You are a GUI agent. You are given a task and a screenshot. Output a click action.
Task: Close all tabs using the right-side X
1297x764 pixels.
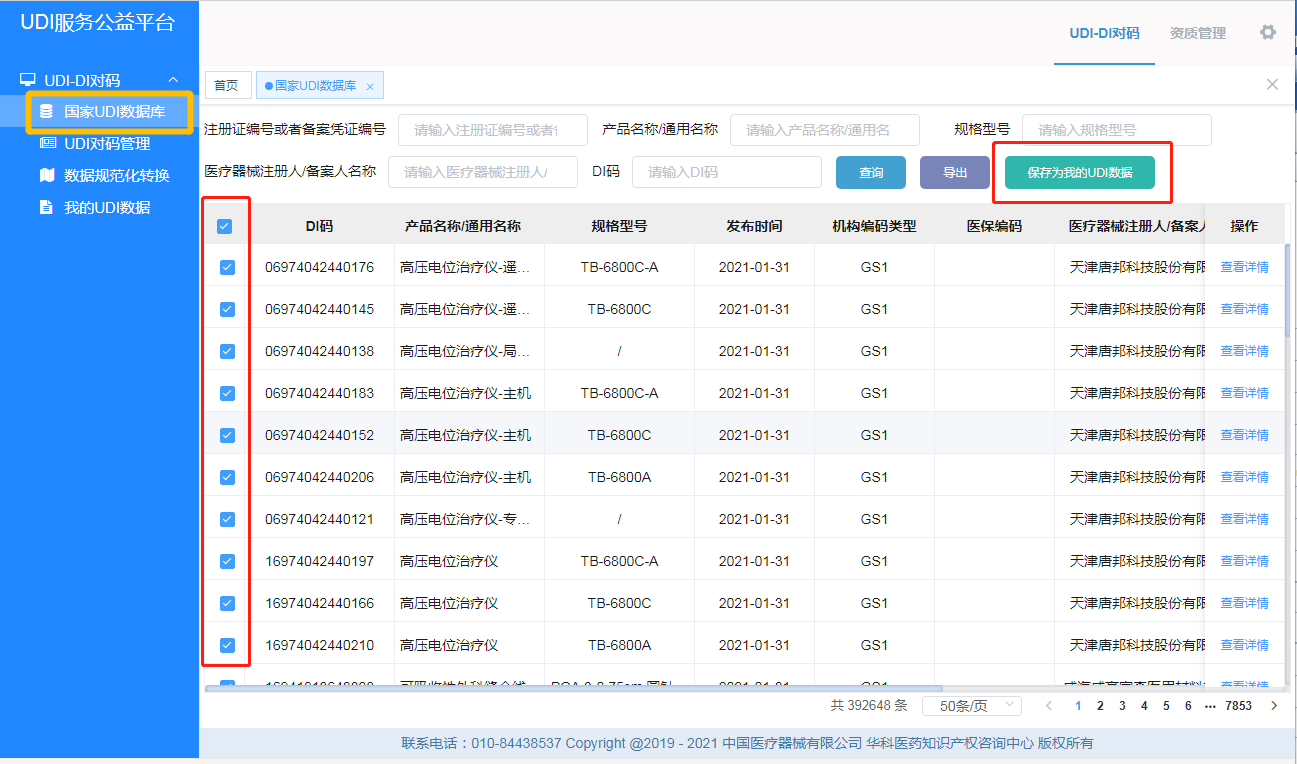pyautogui.click(x=1272, y=85)
